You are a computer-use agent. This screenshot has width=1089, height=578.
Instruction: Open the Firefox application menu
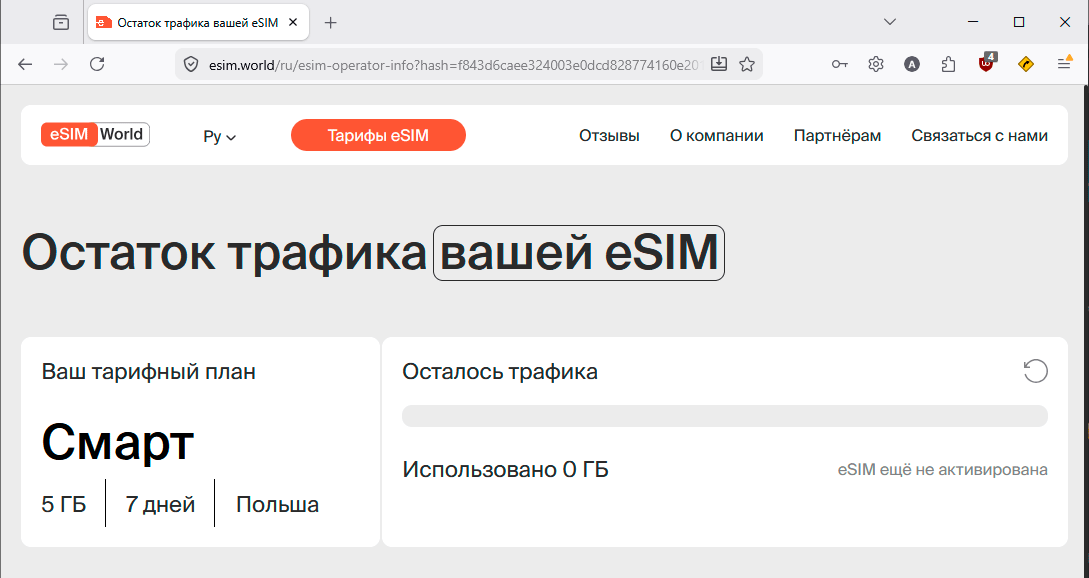tap(1064, 63)
